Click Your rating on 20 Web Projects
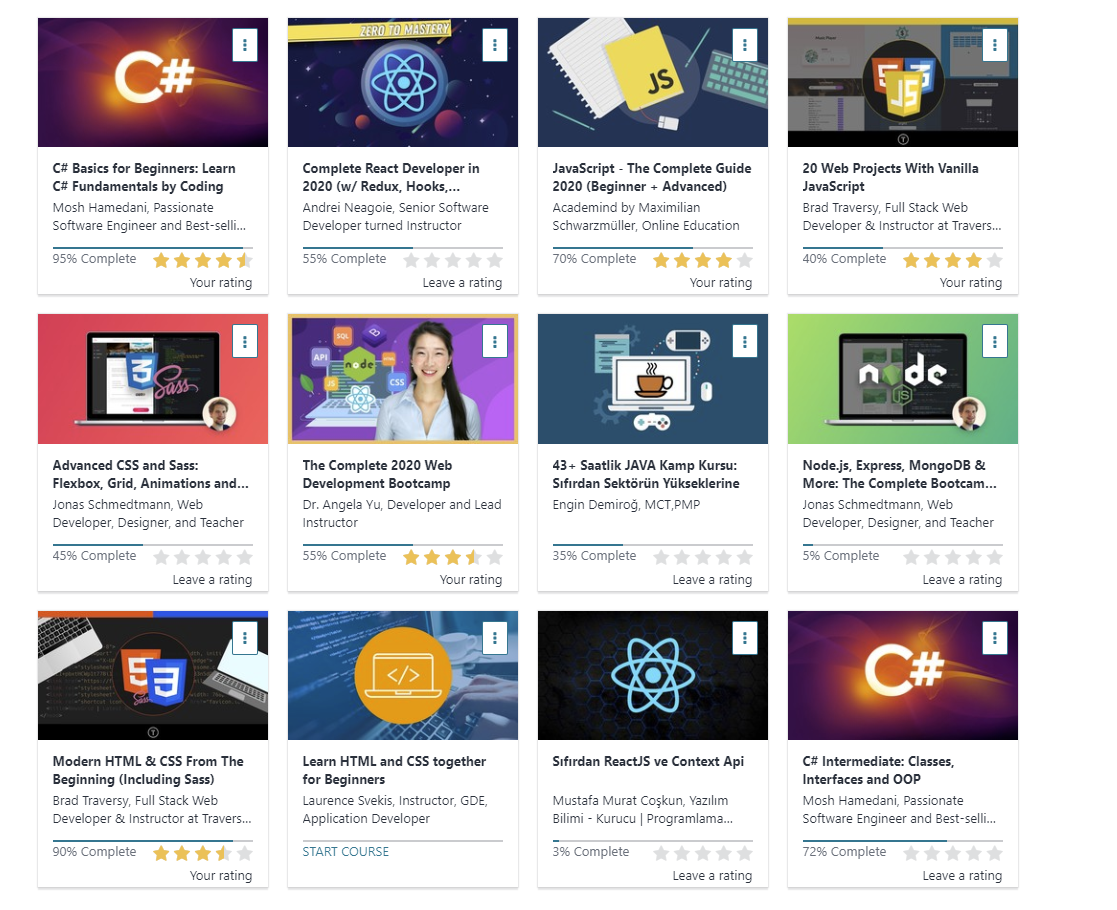 pos(971,283)
